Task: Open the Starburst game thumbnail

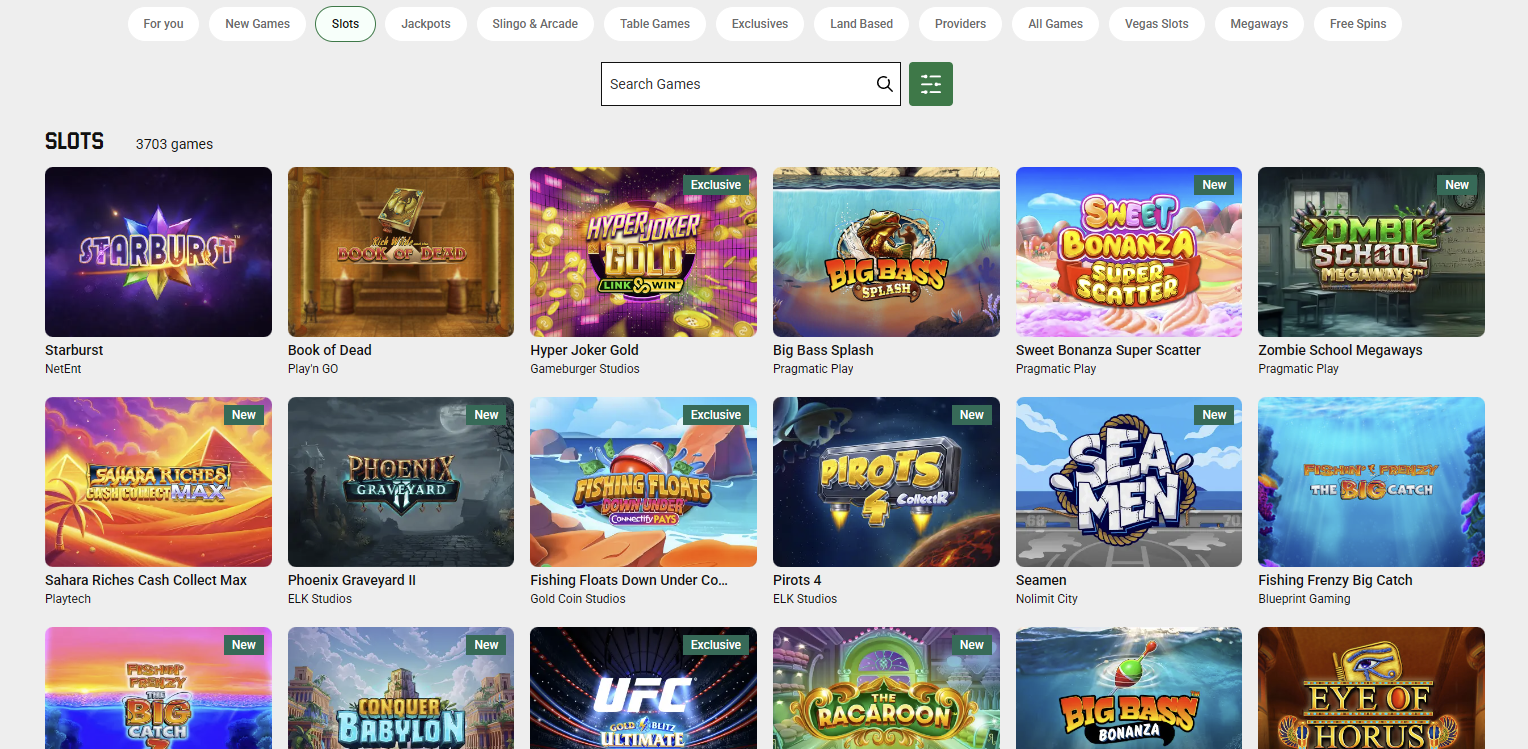Action: 158,252
